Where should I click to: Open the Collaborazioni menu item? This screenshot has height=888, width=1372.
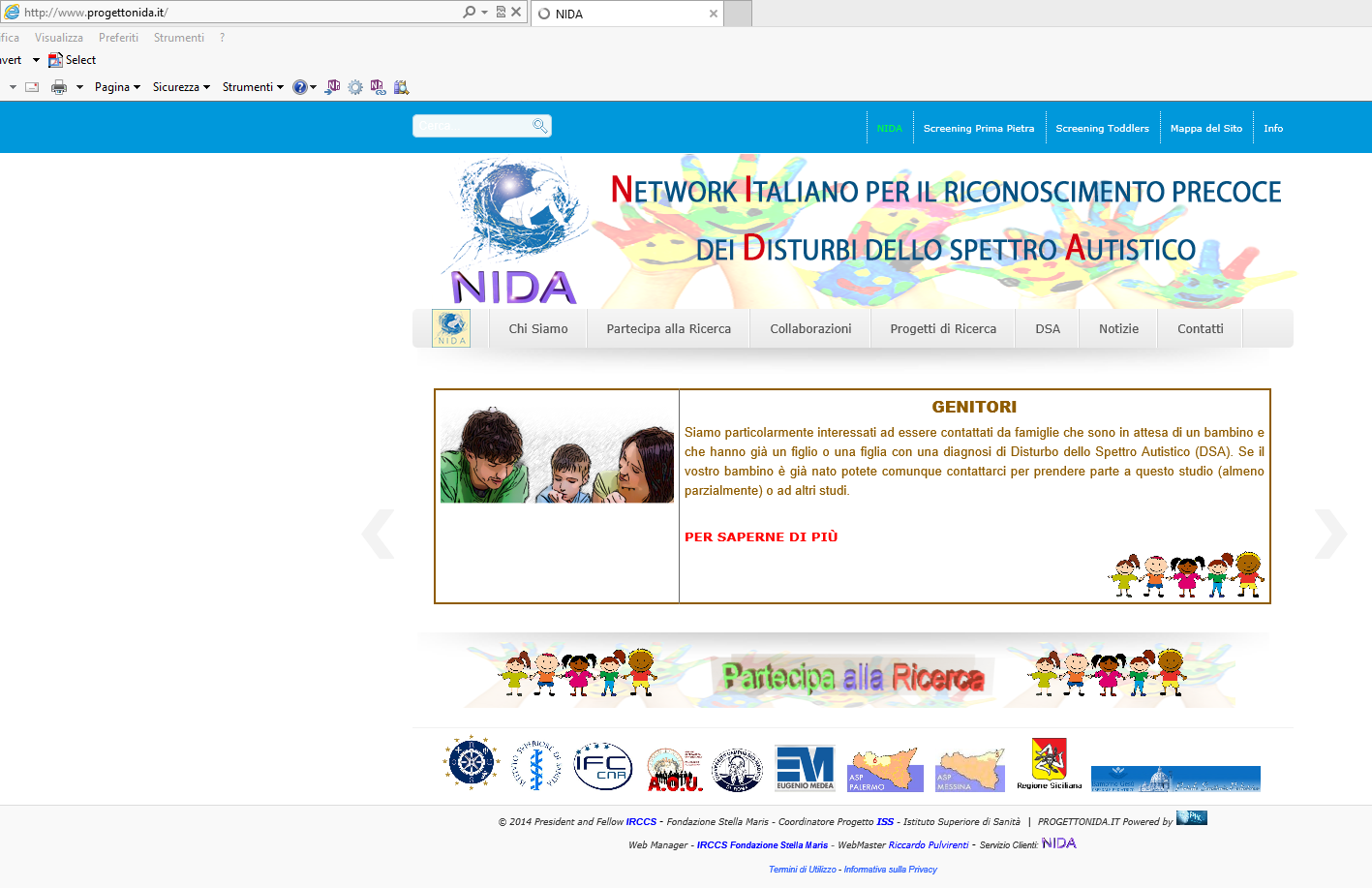(811, 328)
